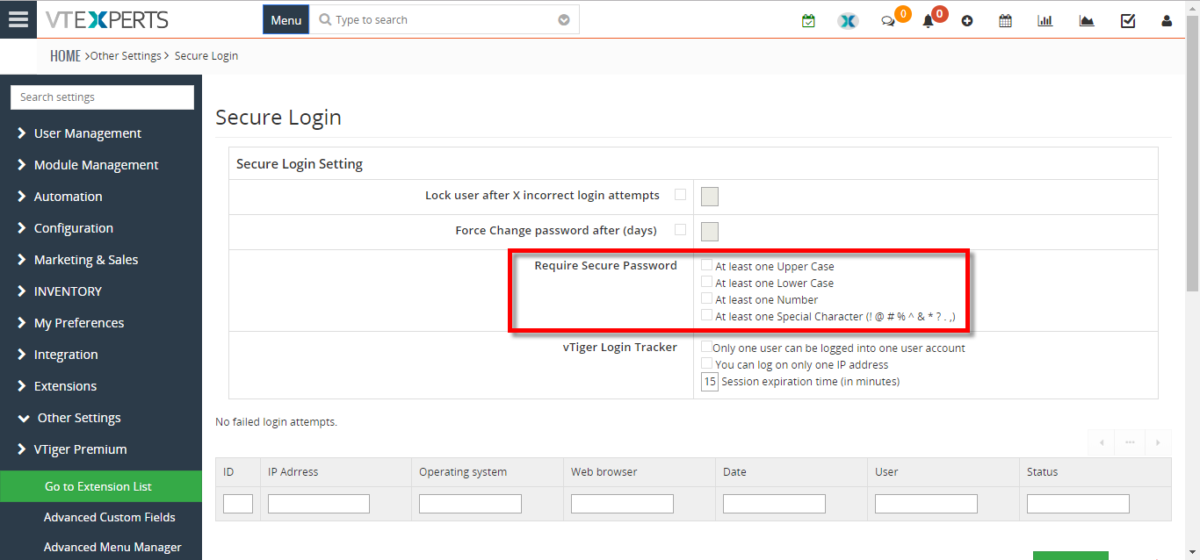
Task: Click the IP Adress filter field
Action: [x=319, y=504]
